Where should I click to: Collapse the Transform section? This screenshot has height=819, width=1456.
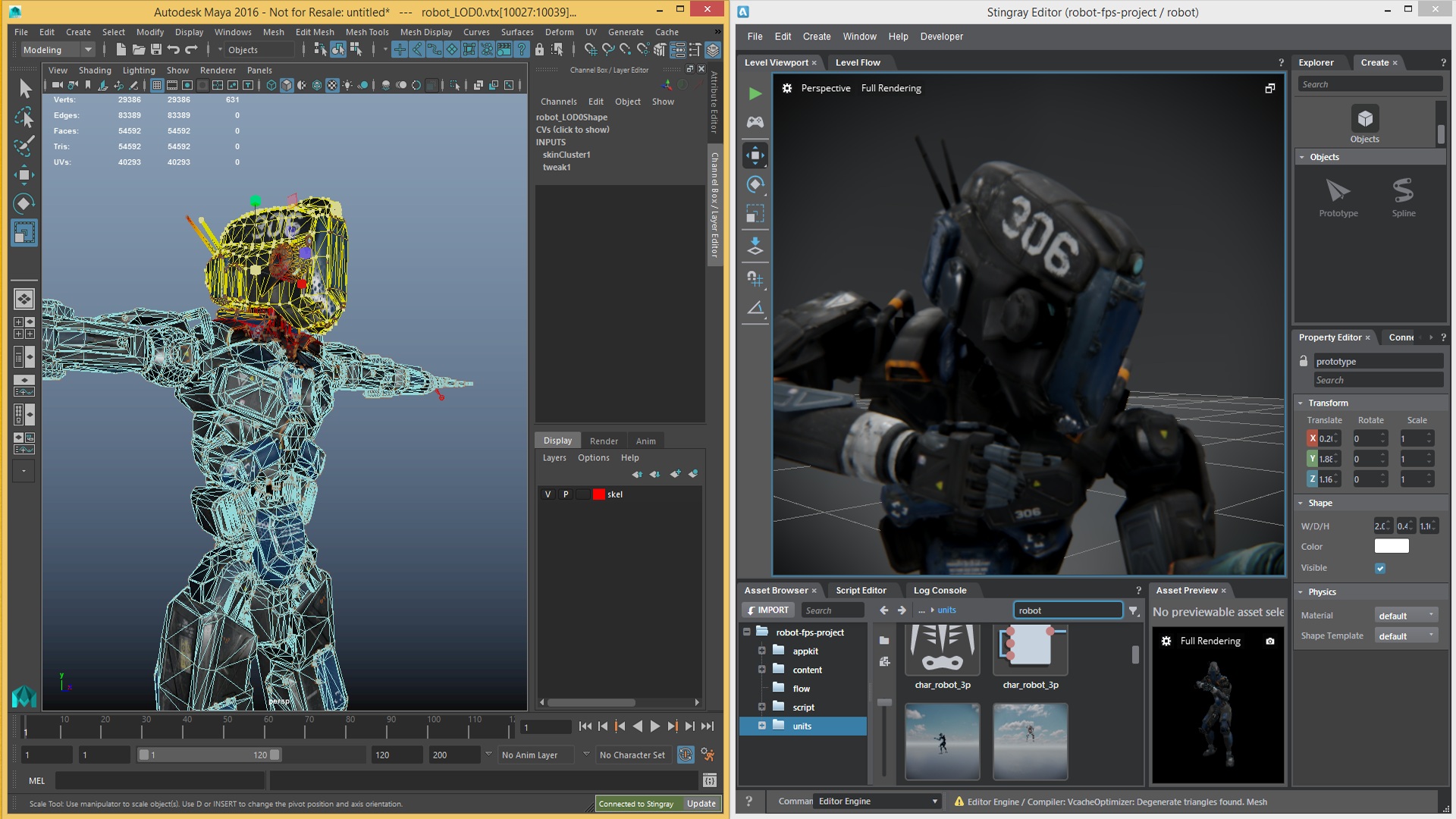1301,403
